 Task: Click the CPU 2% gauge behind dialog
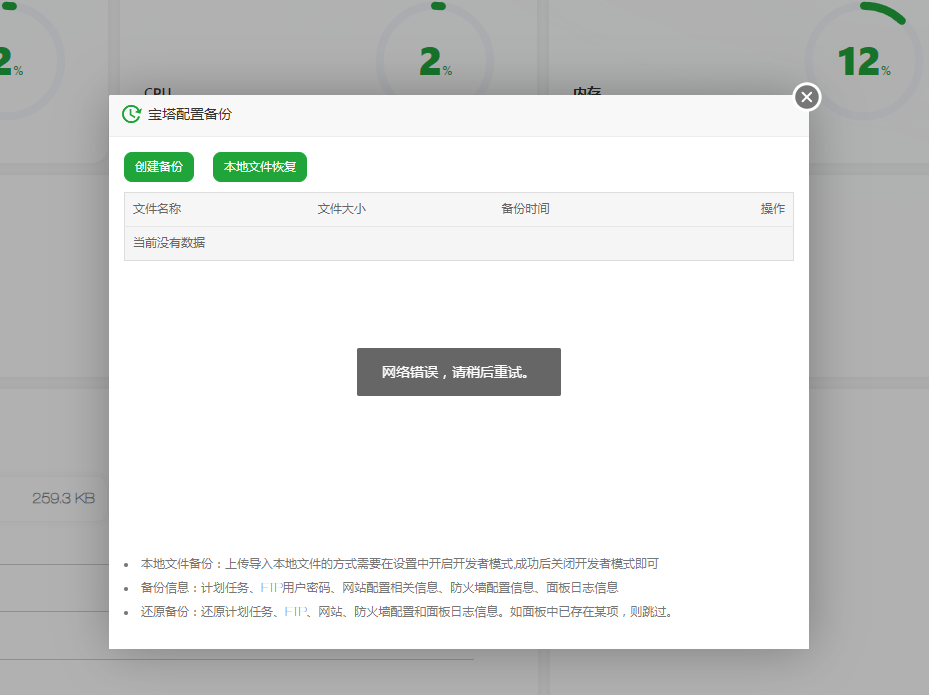pos(435,61)
